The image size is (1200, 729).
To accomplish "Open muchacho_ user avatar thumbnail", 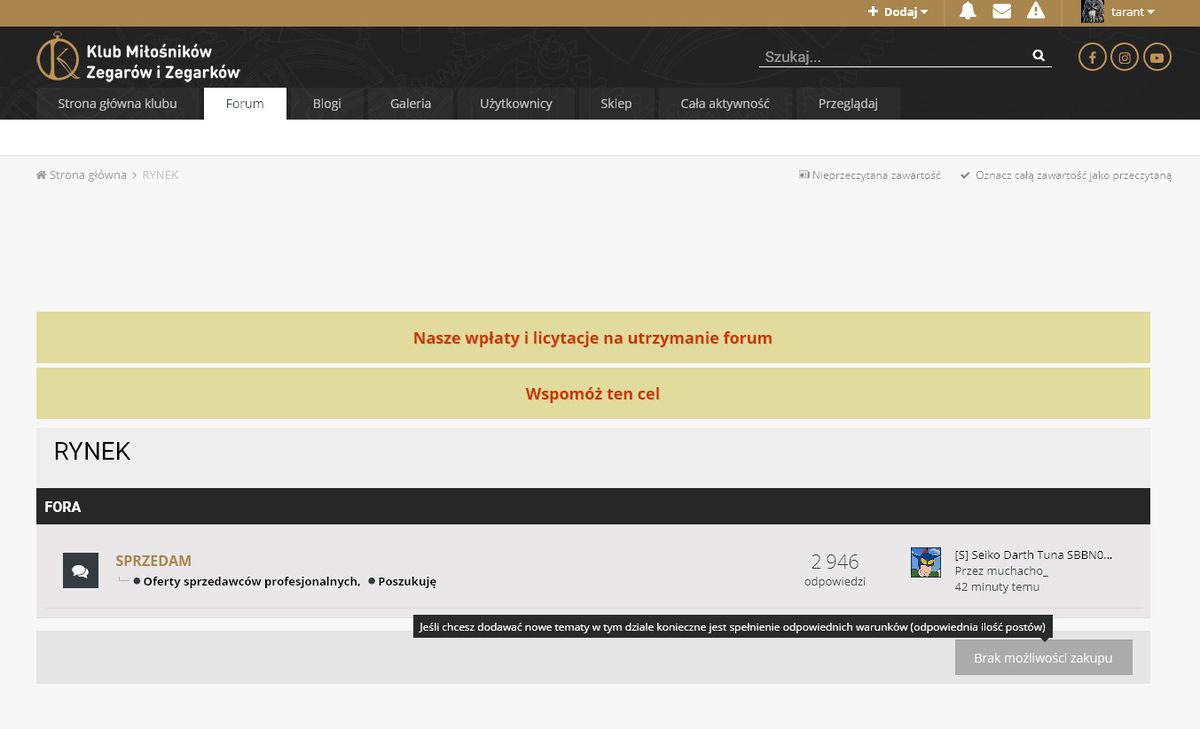I will (x=926, y=562).
